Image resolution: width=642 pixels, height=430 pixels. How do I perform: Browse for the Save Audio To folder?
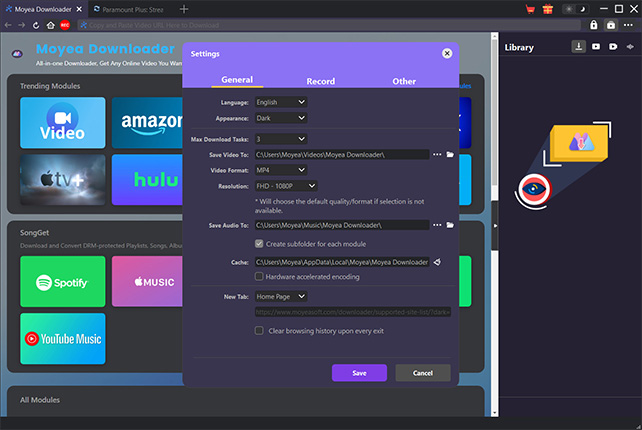pyautogui.click(x=437, y=225)
